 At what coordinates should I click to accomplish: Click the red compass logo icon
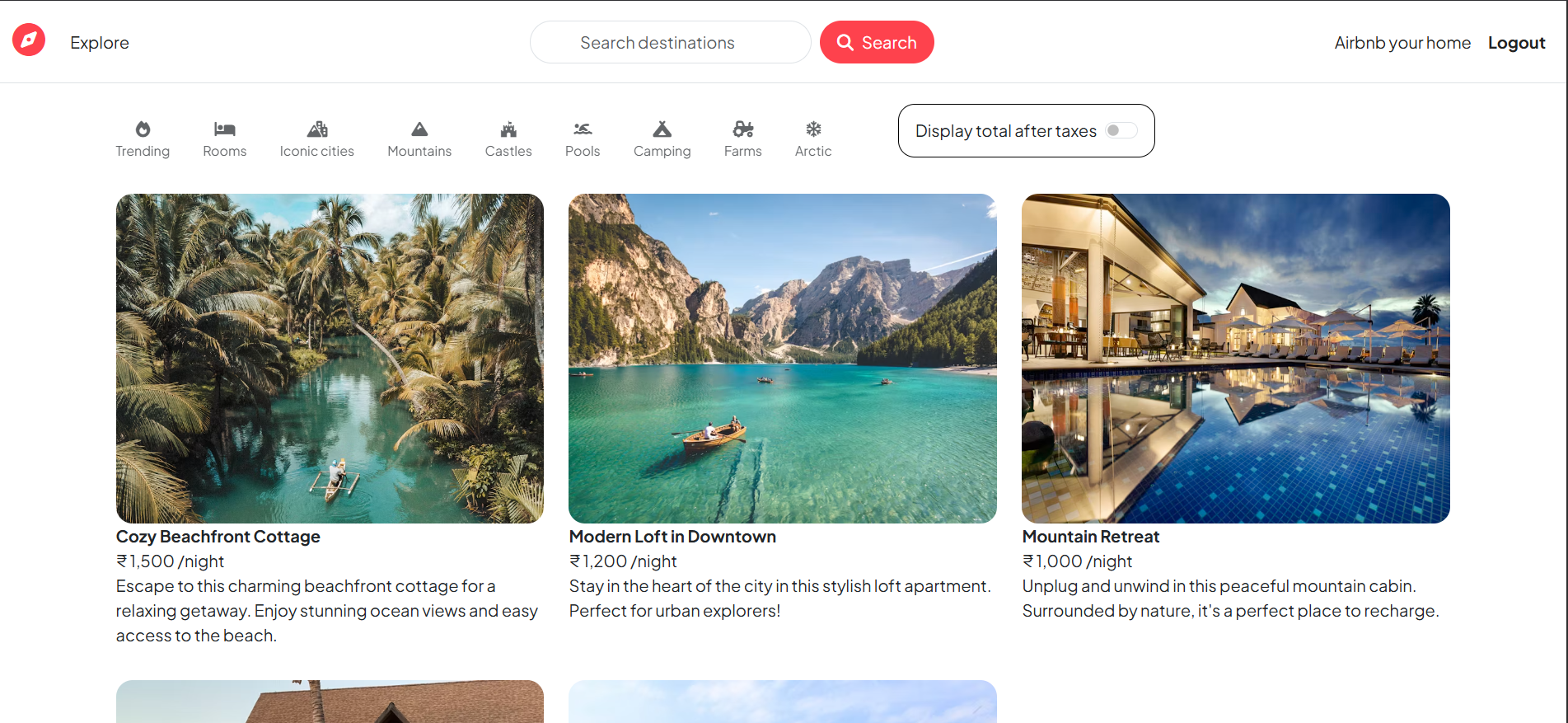click(29, 40)
